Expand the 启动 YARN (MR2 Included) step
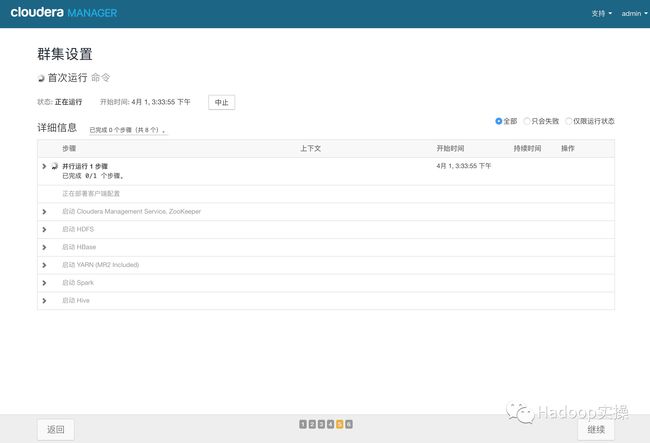This screenshot has width=650, height=443. (x=44, y=265)
